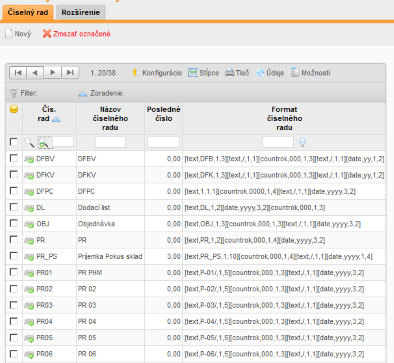Focus the Názov číselného radu filter input
Viewport: 394px width, 363px height.
point(110,142)
